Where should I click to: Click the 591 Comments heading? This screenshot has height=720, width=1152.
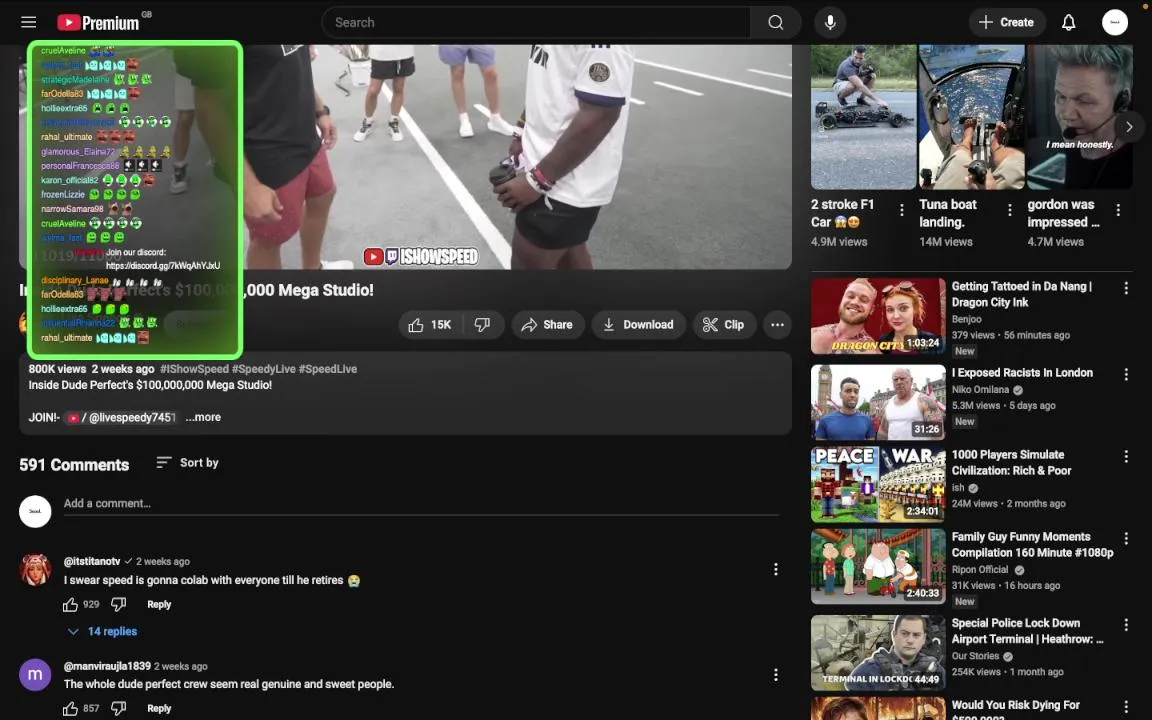(74, 465)
